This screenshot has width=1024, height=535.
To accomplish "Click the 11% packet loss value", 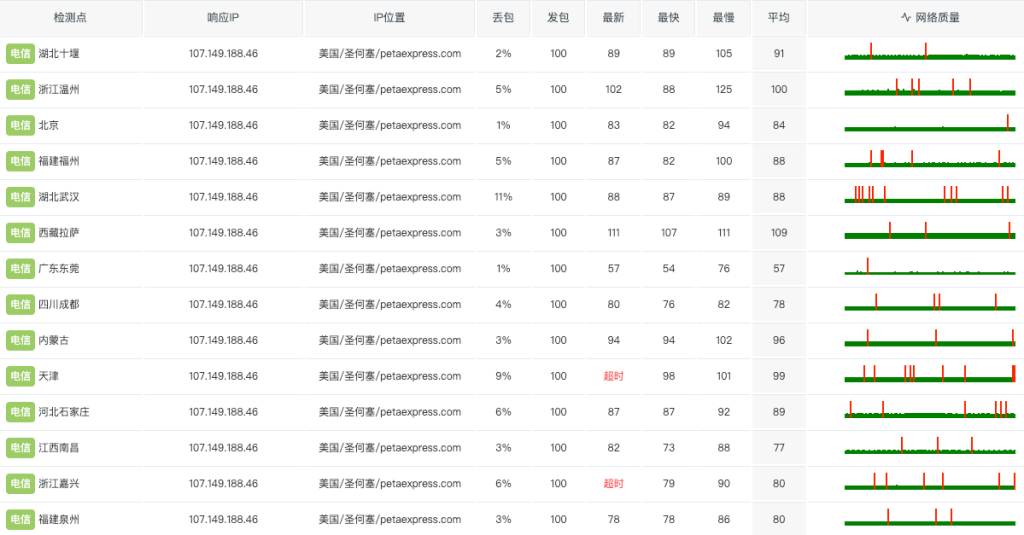I will pyautogui.click(x=503, y=197).
